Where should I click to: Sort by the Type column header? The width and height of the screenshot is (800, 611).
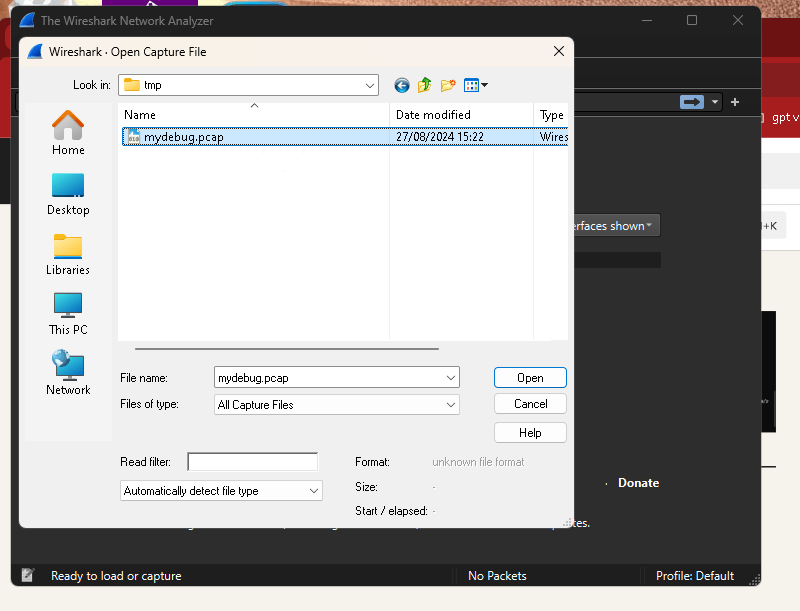[x=551, y=115]
